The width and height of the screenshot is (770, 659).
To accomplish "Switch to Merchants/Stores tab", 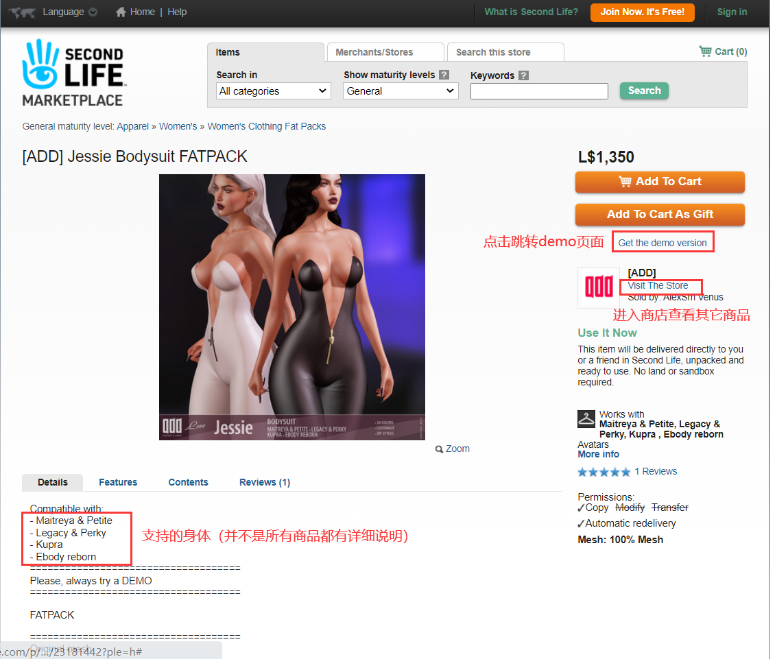I will [x=385, y=52].
